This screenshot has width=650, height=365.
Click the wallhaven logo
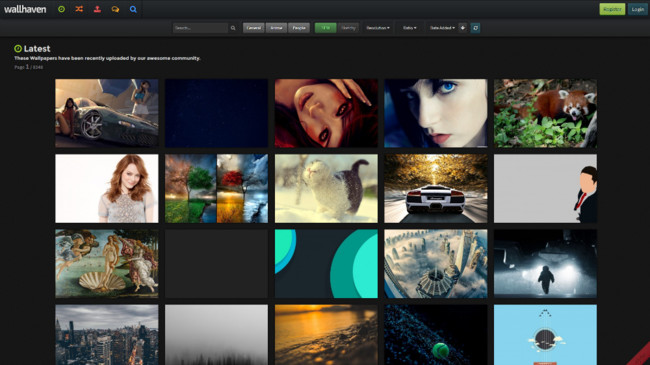[25, 9]
